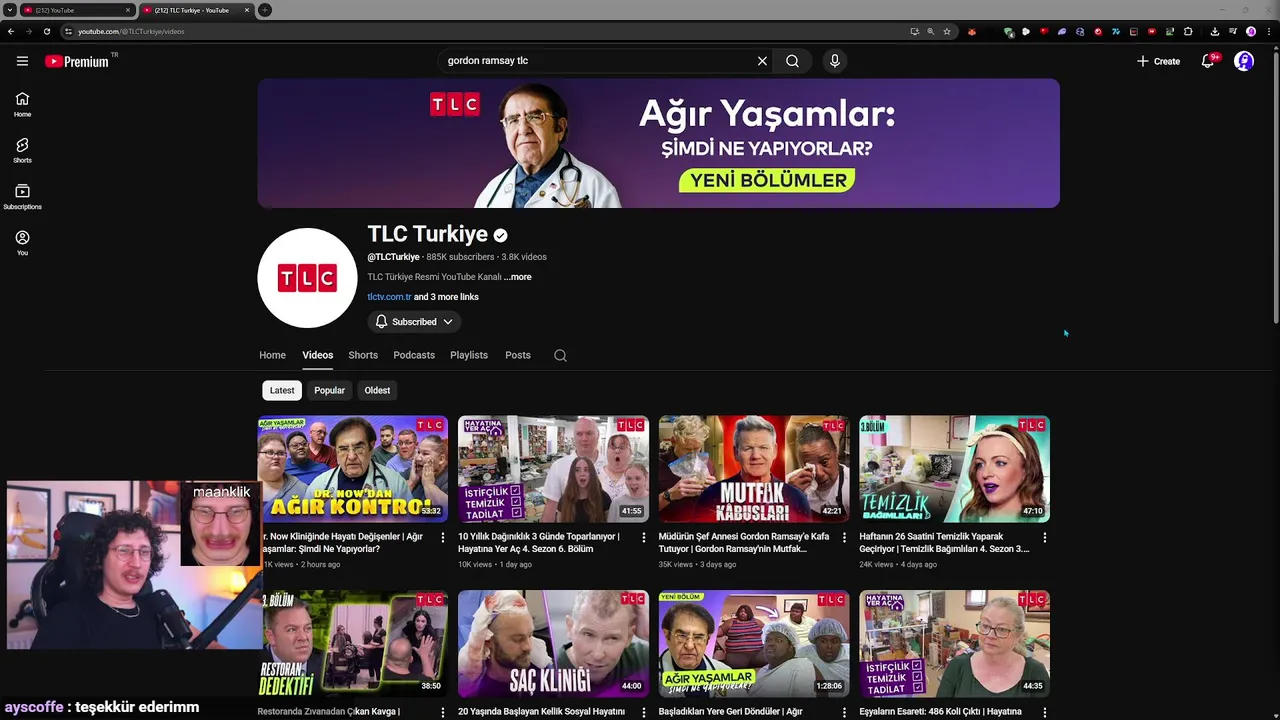Open the browser tab search dropdown
The width and height of the screenshot is (1280, 720).
click(9, 10)
